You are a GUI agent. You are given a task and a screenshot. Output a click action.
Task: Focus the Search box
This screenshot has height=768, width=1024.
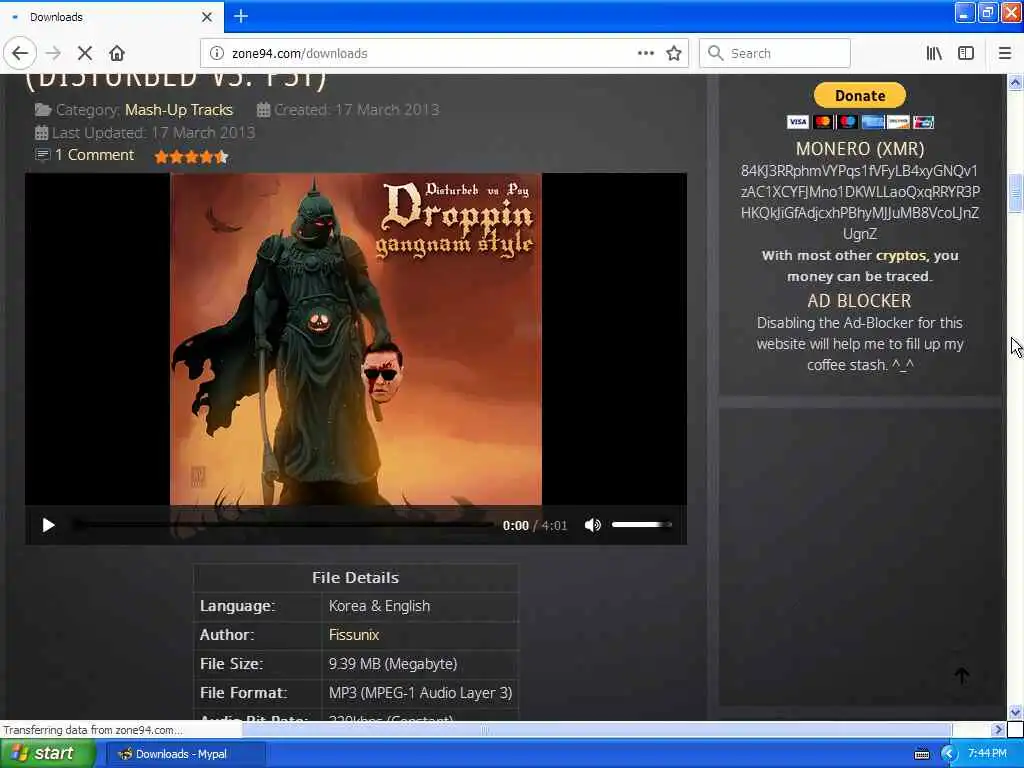click(775, 53)
